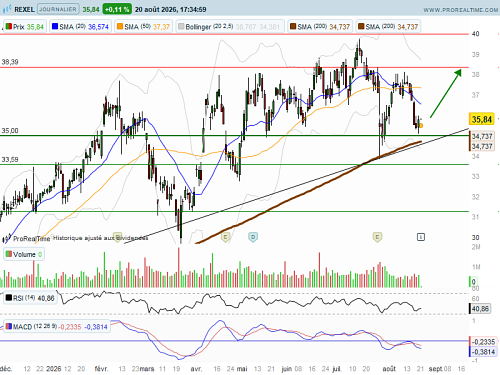Click the MACD legend color icon
Screen dimensions: 500x375
click(x=9, y=326)
